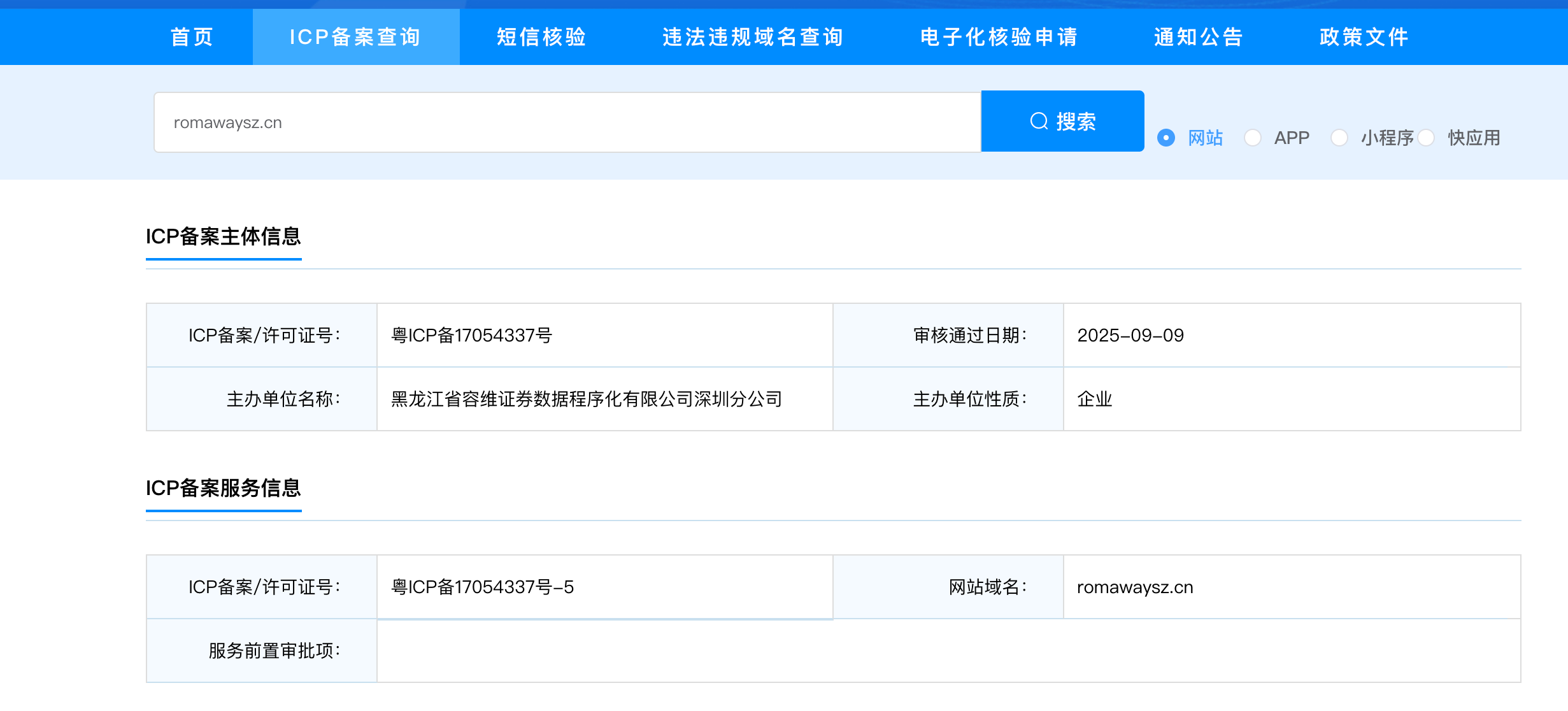Click the magnifier icon in search button
Viewport: 1568px width, 711px height.
pyautogui.click(x=1039, y=121)
